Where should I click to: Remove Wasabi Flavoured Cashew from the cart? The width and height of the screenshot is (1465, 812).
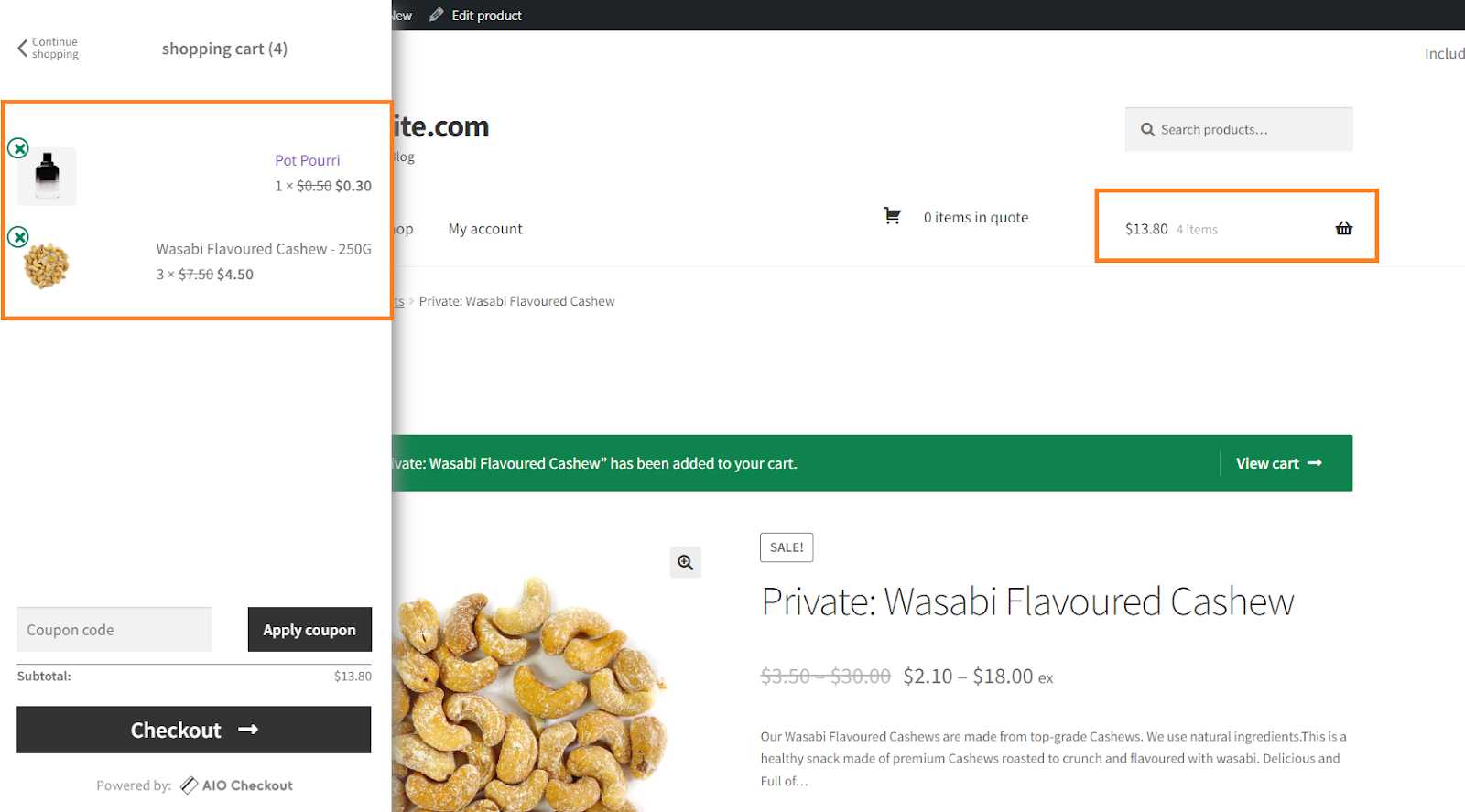click(18, 237)
